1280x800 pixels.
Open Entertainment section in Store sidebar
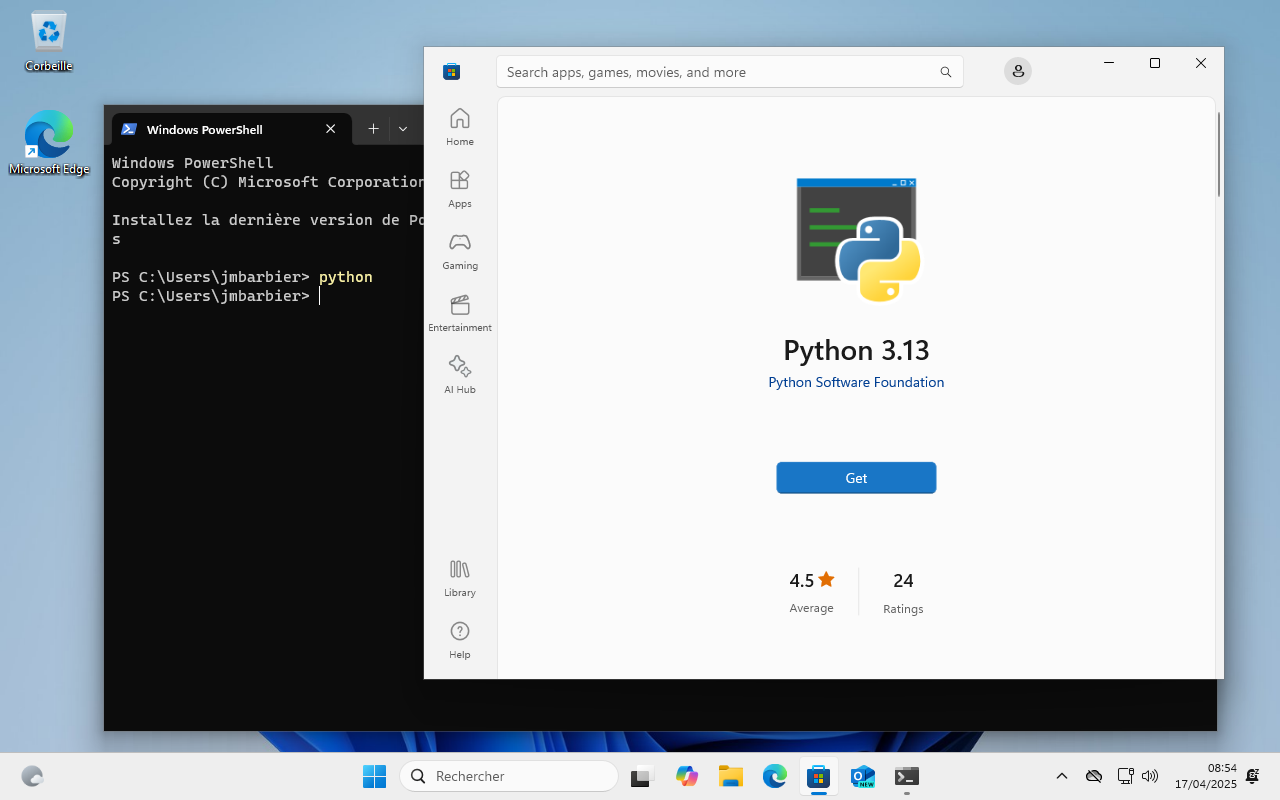click(x=460, y=313)
